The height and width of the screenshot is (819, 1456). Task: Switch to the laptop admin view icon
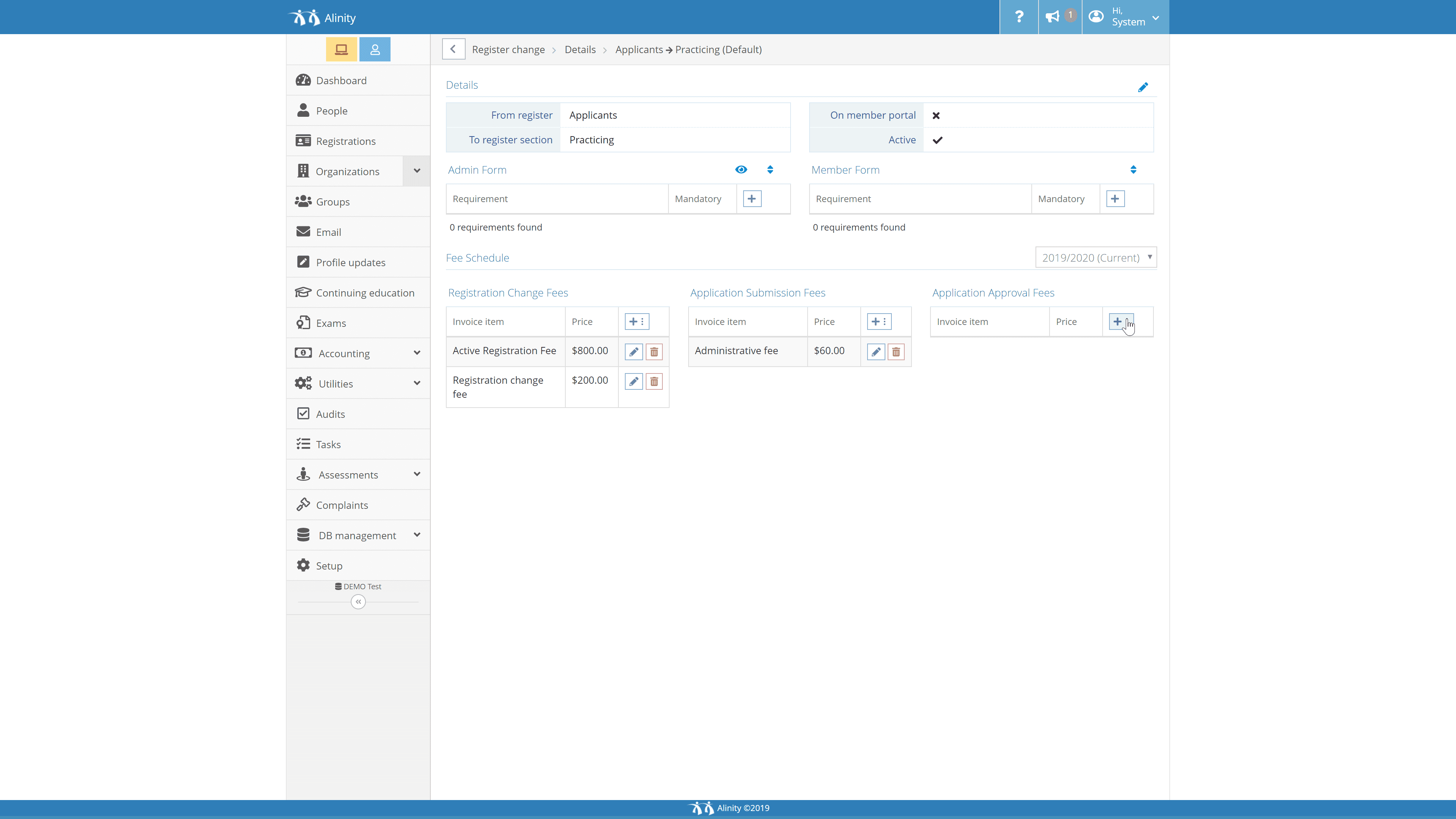click(x=341, y=49)
